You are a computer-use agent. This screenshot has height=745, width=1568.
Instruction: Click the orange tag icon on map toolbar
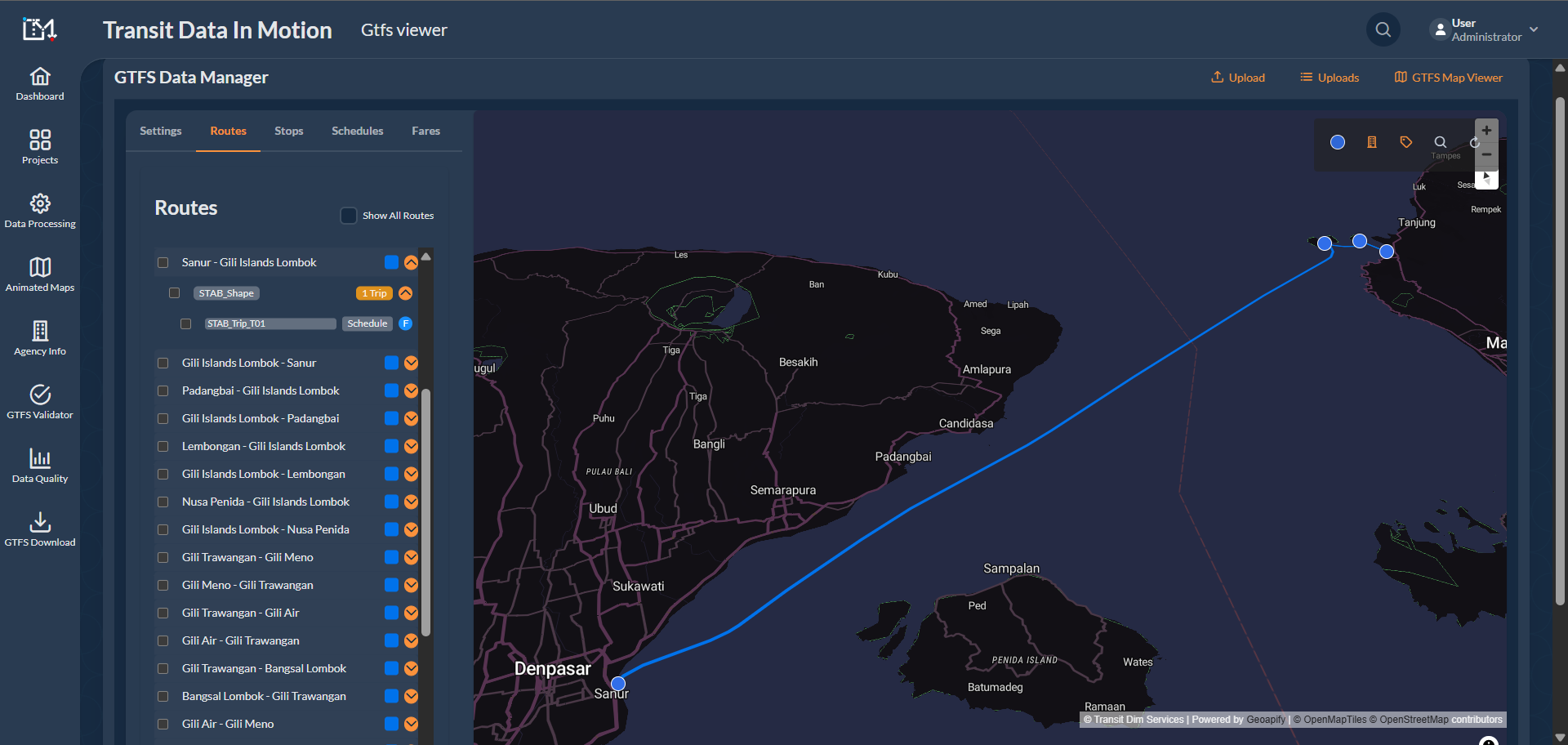pos(1405,142)
